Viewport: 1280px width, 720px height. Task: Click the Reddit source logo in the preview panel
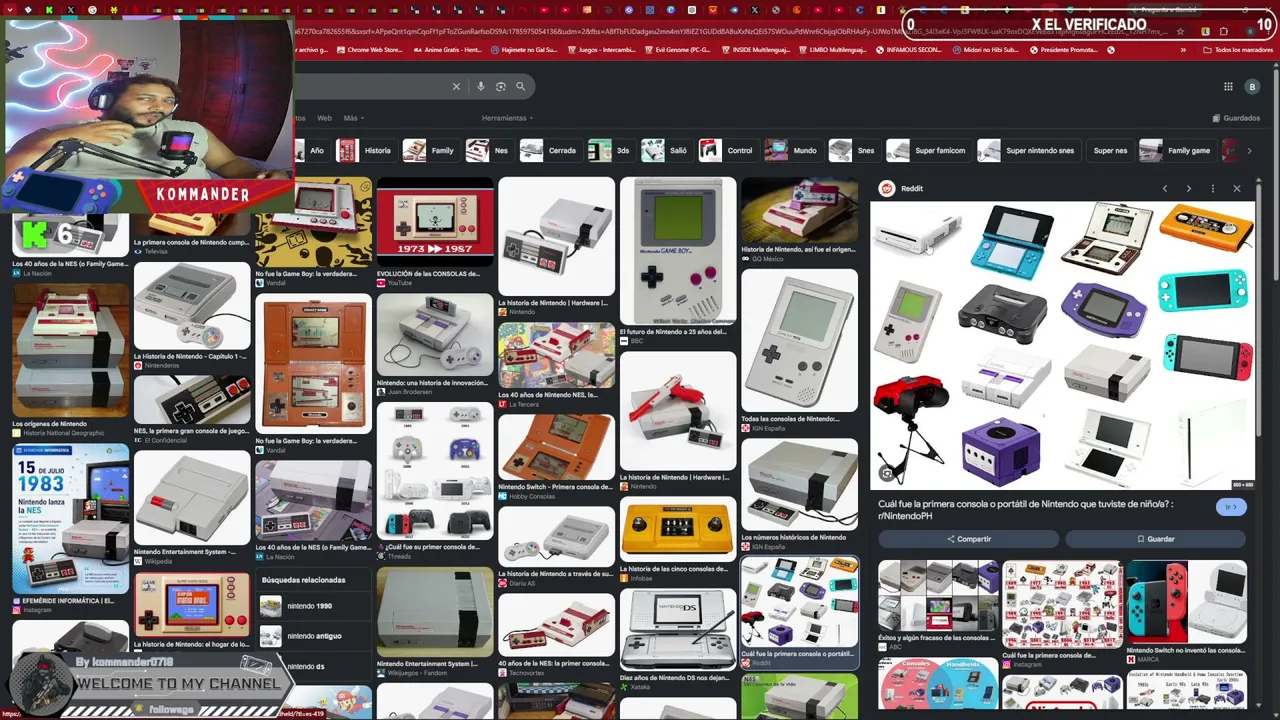click(x=887, y=189)
